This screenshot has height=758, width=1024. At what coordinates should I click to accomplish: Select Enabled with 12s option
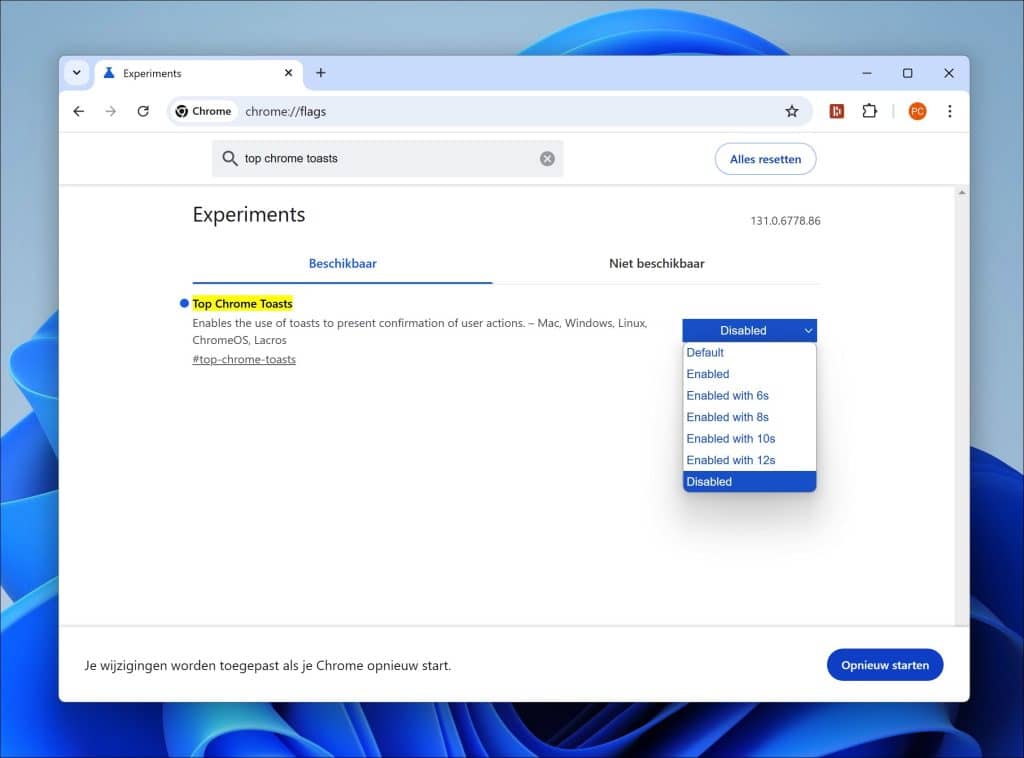tap(749, 460)
